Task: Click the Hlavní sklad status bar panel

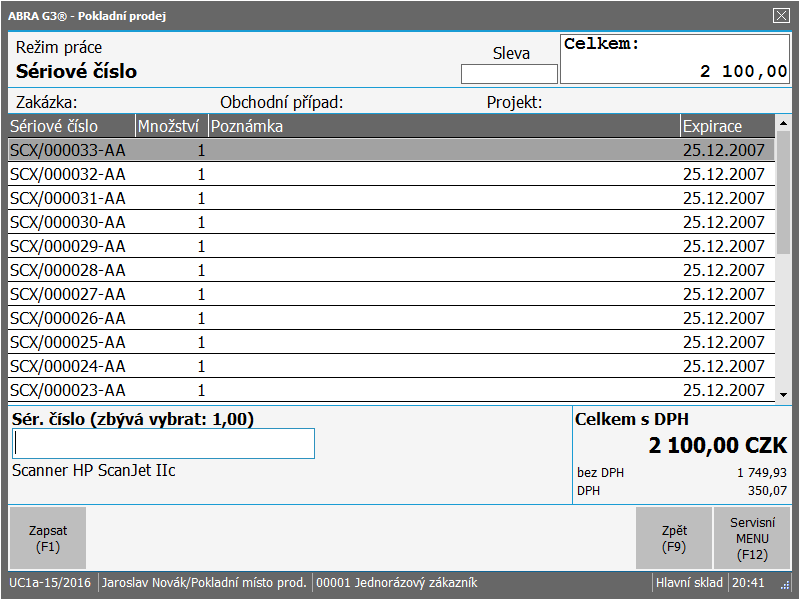Action: [x=688, y=582]
